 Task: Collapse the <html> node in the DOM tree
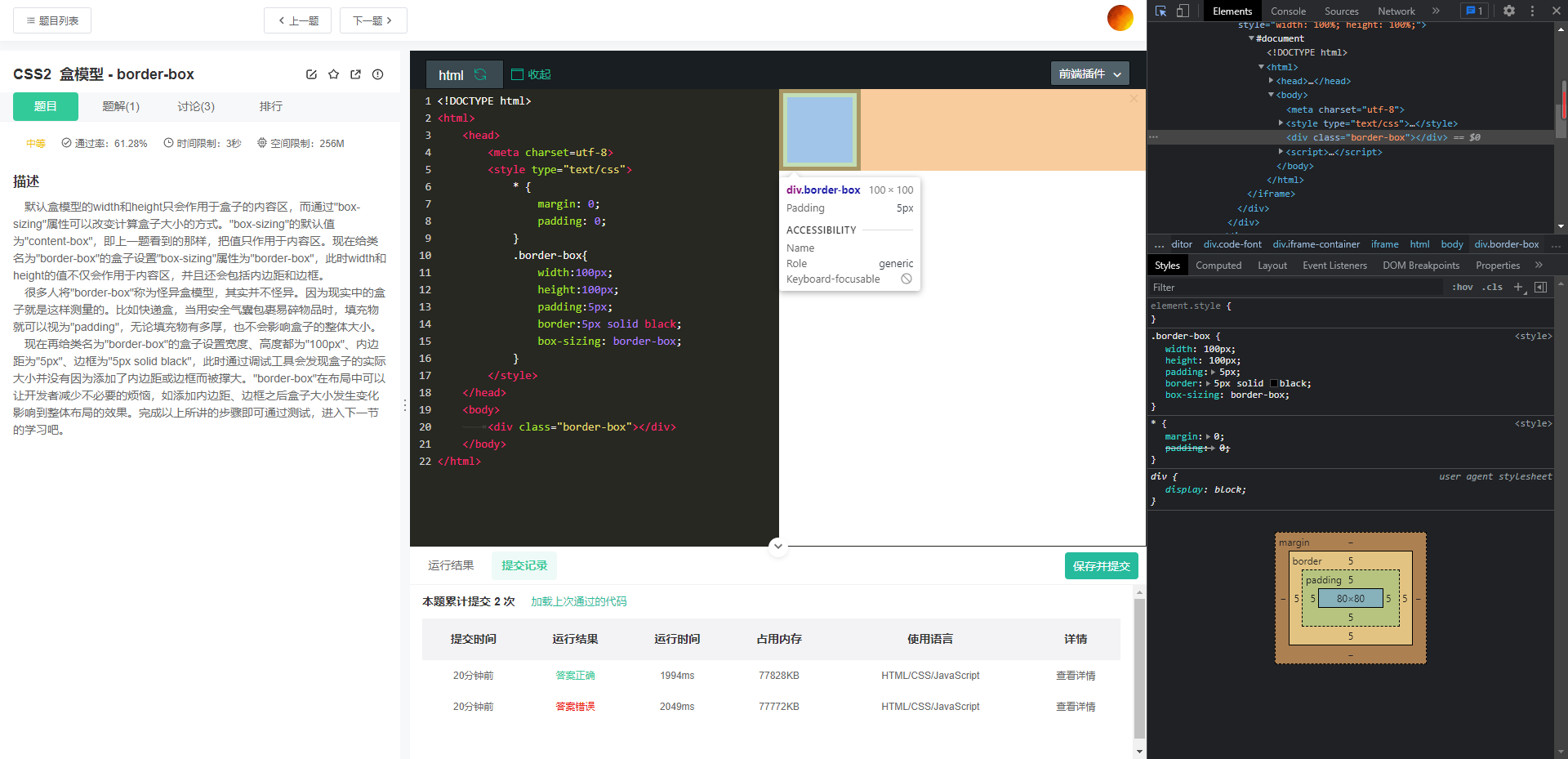1261,67
